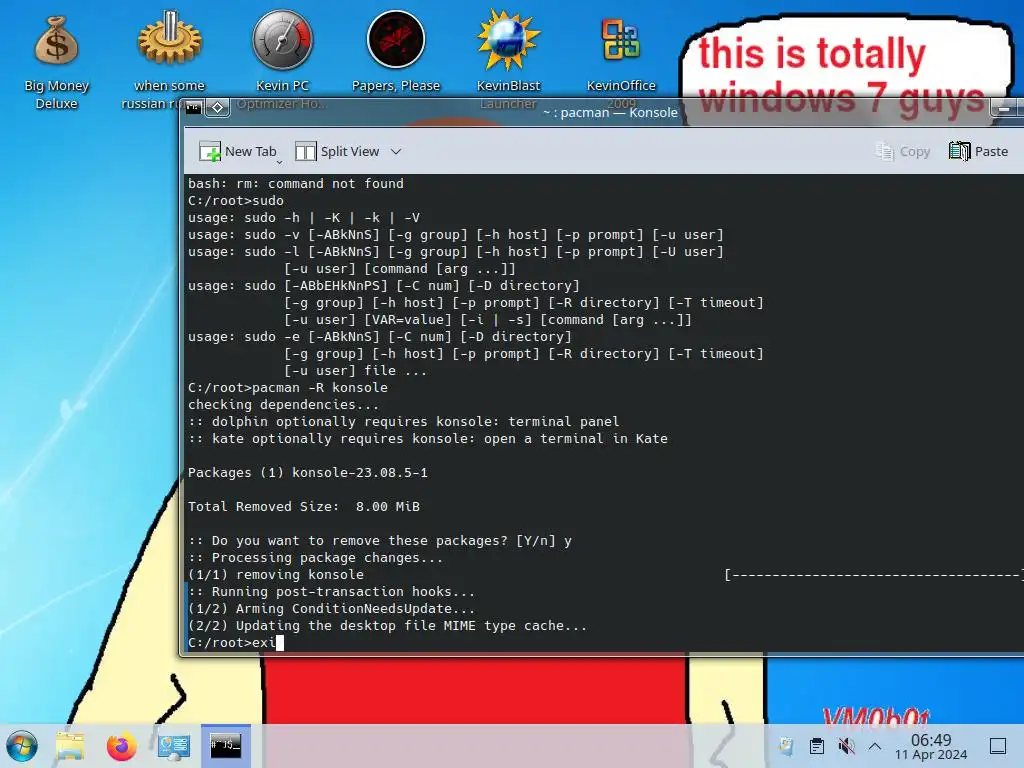Click 'bash: rm: command not found' line

(296, 184)
